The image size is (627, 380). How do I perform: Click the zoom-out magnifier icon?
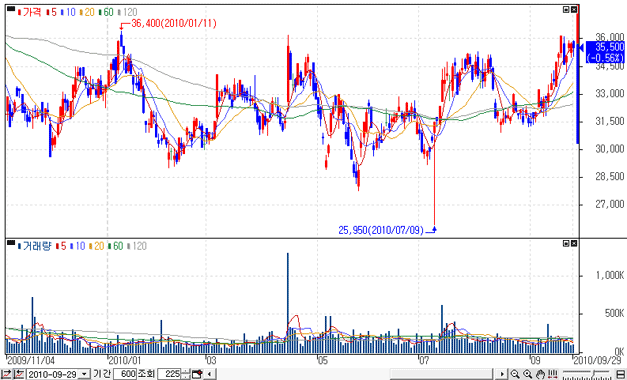(515, 374)
